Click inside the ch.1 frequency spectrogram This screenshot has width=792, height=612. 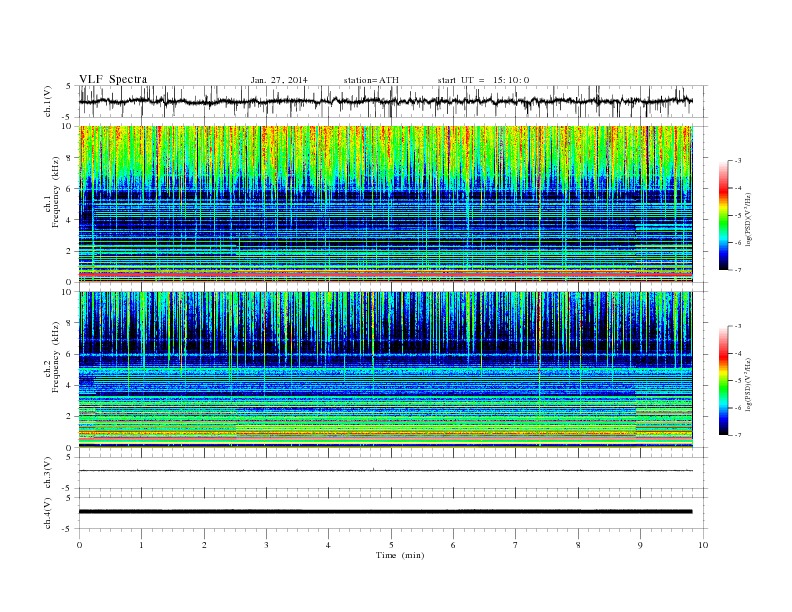386,204
